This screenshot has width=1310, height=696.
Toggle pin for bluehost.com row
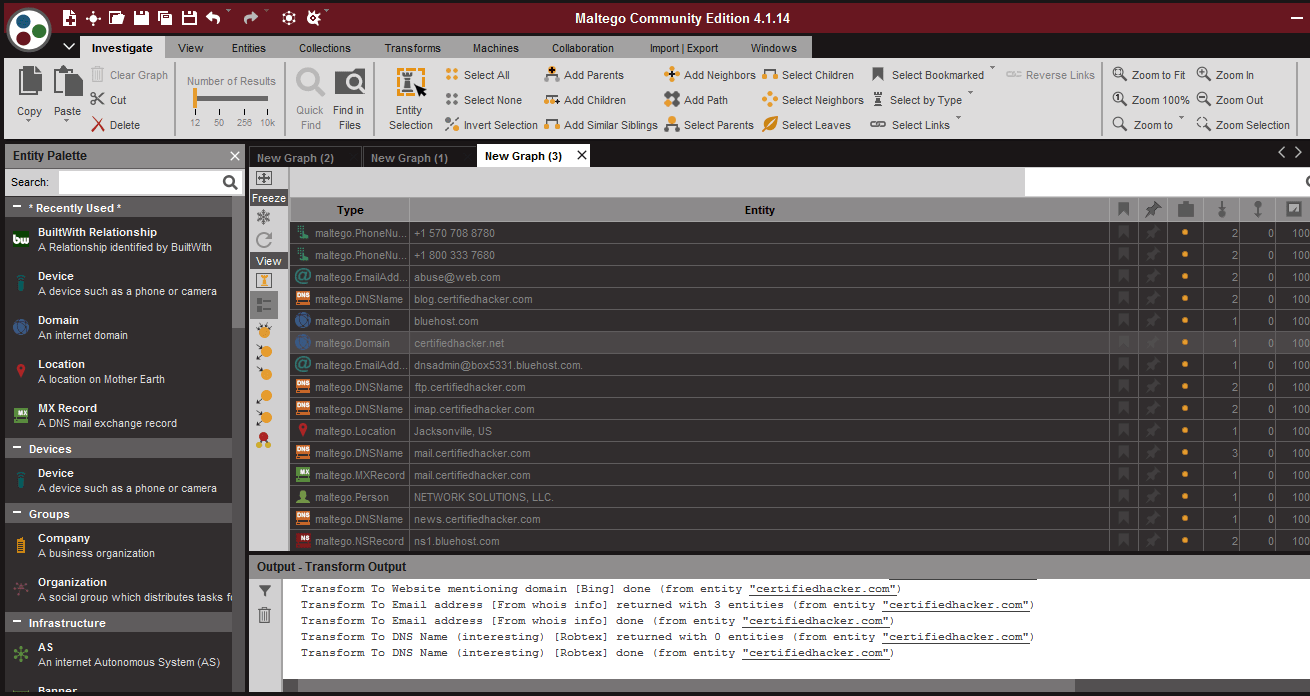coord(1153,321)
